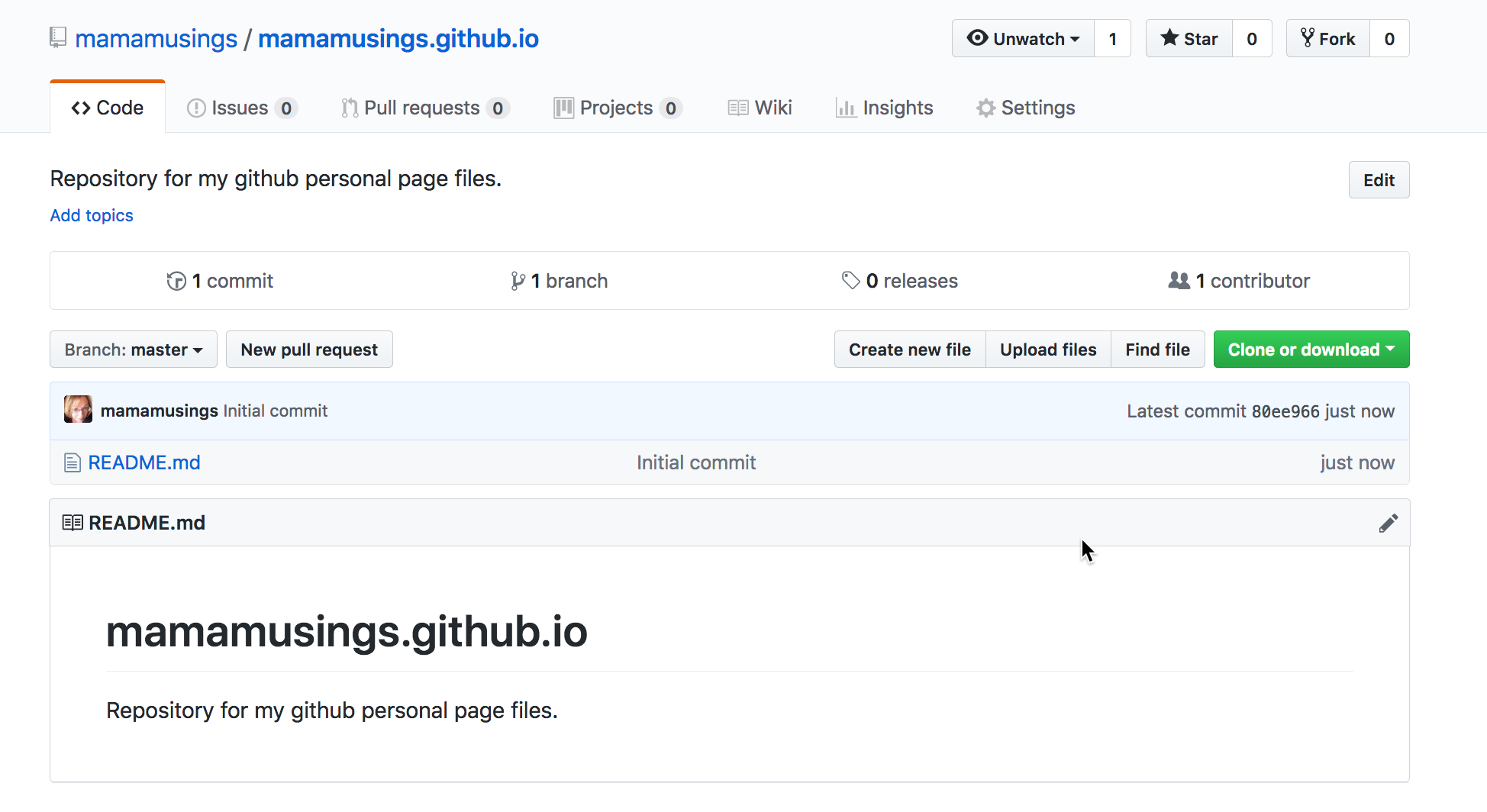Open the Wiki tab
The width and height of the screenshot is (1487, 812).
click(x=760, y=108)
